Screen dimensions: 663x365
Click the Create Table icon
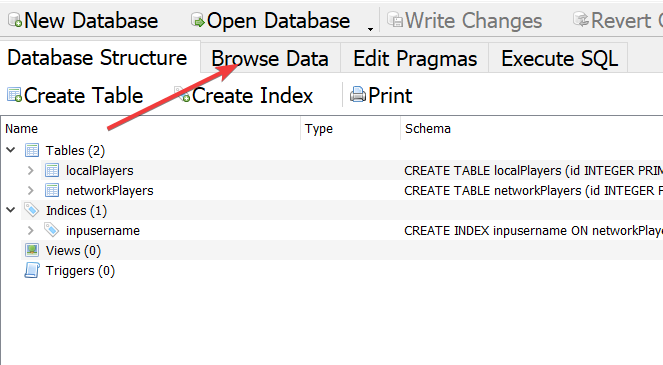[x=14, y=95]
